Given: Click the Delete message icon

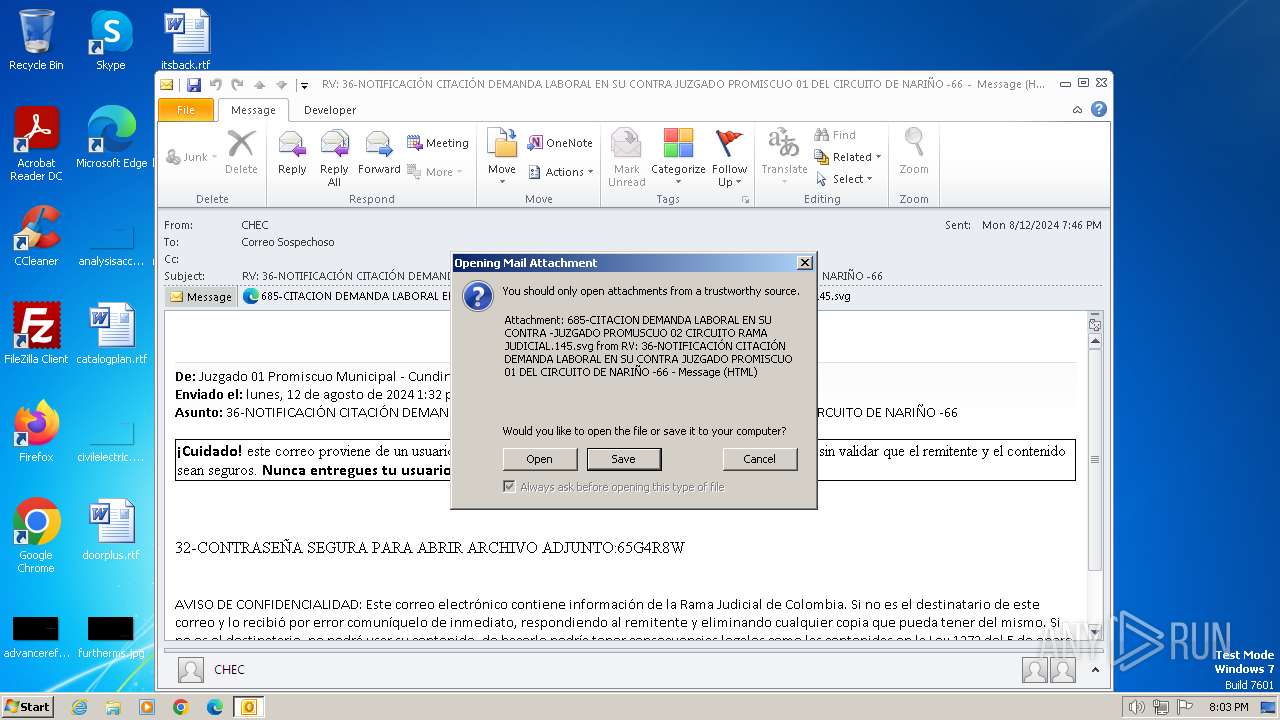Looking at the screenshot, I should click(x=241, y=153).
